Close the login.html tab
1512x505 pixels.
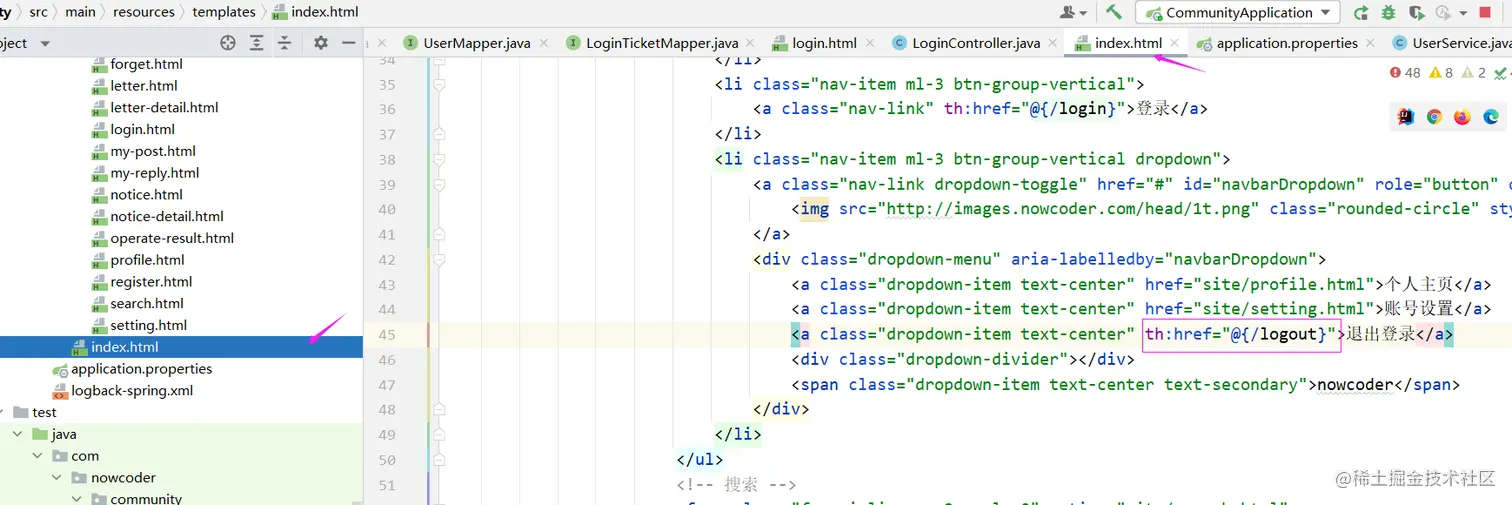click(x=869, y=43)
